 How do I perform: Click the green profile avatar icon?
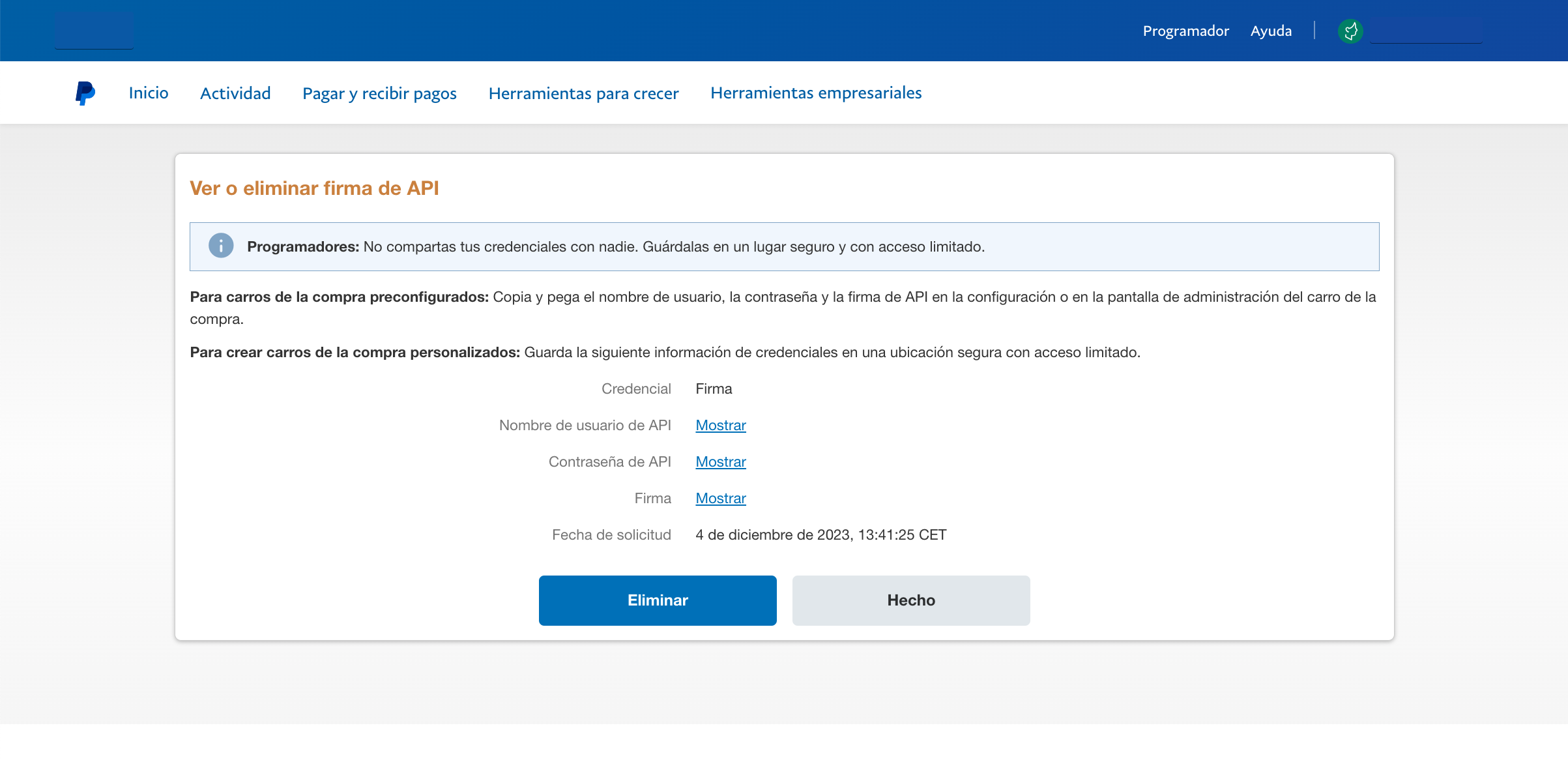1350,31
